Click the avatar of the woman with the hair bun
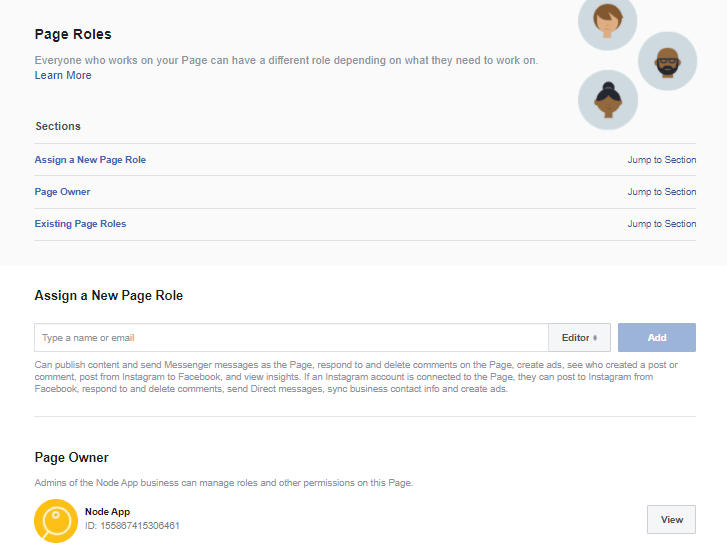Screen dimensions: 727x555 [x=608, y=100]
